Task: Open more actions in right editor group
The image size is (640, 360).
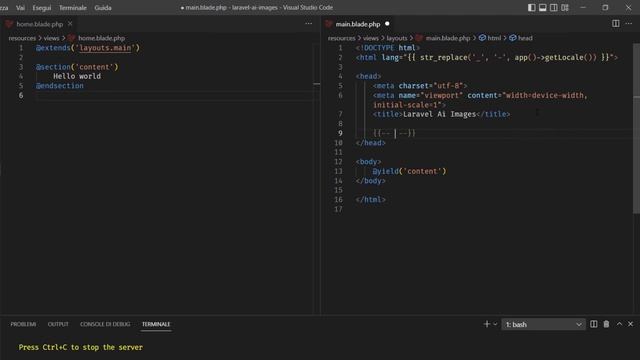Action: click(x=629, y=24)
